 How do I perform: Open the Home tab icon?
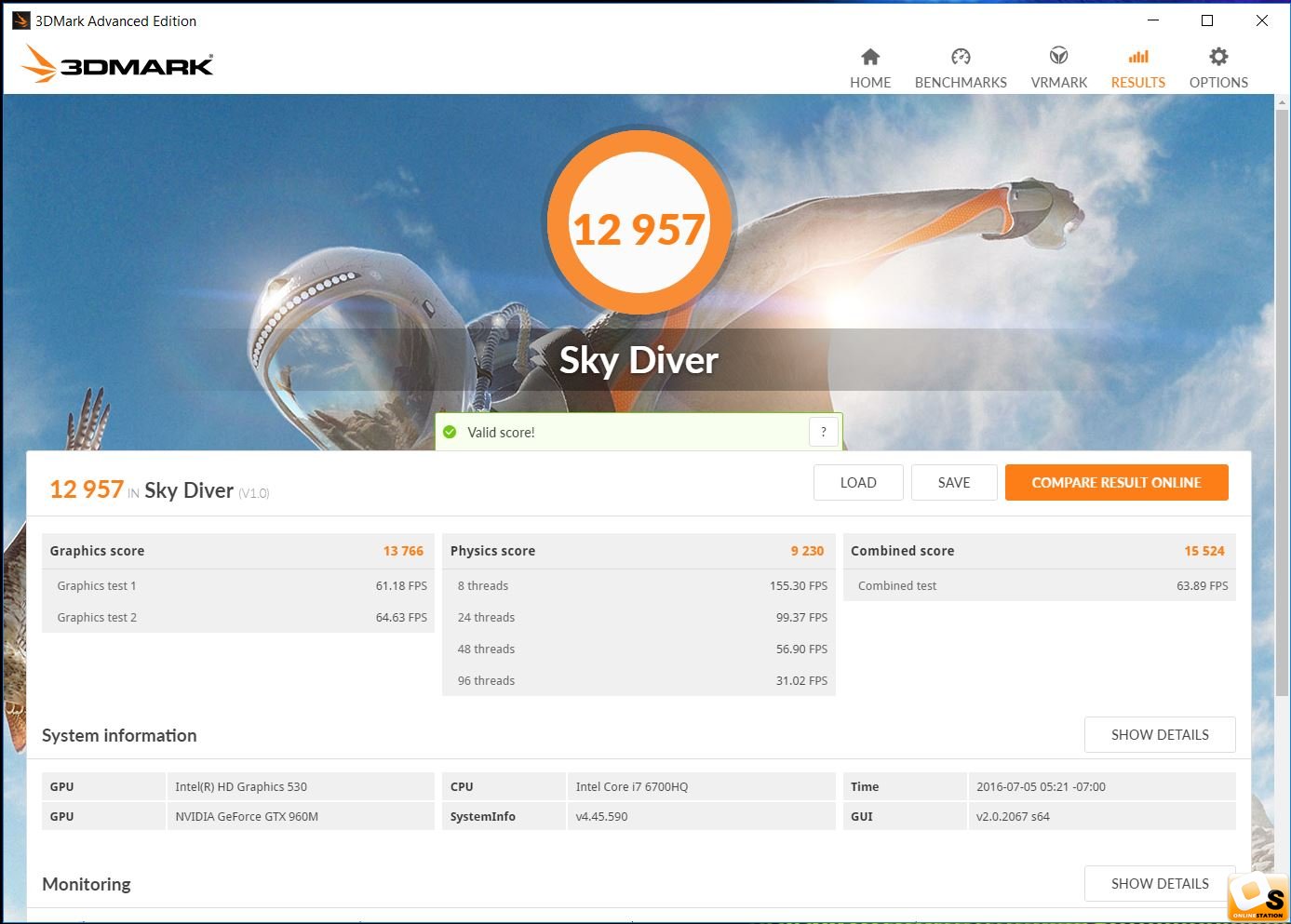point(870,57)
